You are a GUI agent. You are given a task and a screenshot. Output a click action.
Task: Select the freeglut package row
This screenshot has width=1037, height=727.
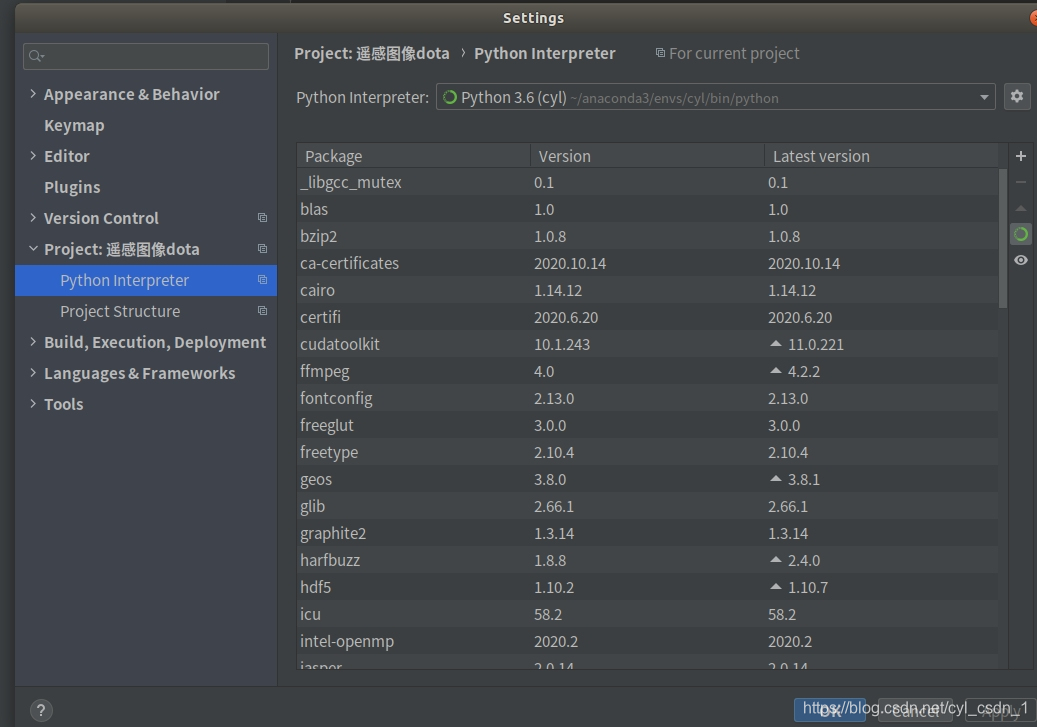647,425
